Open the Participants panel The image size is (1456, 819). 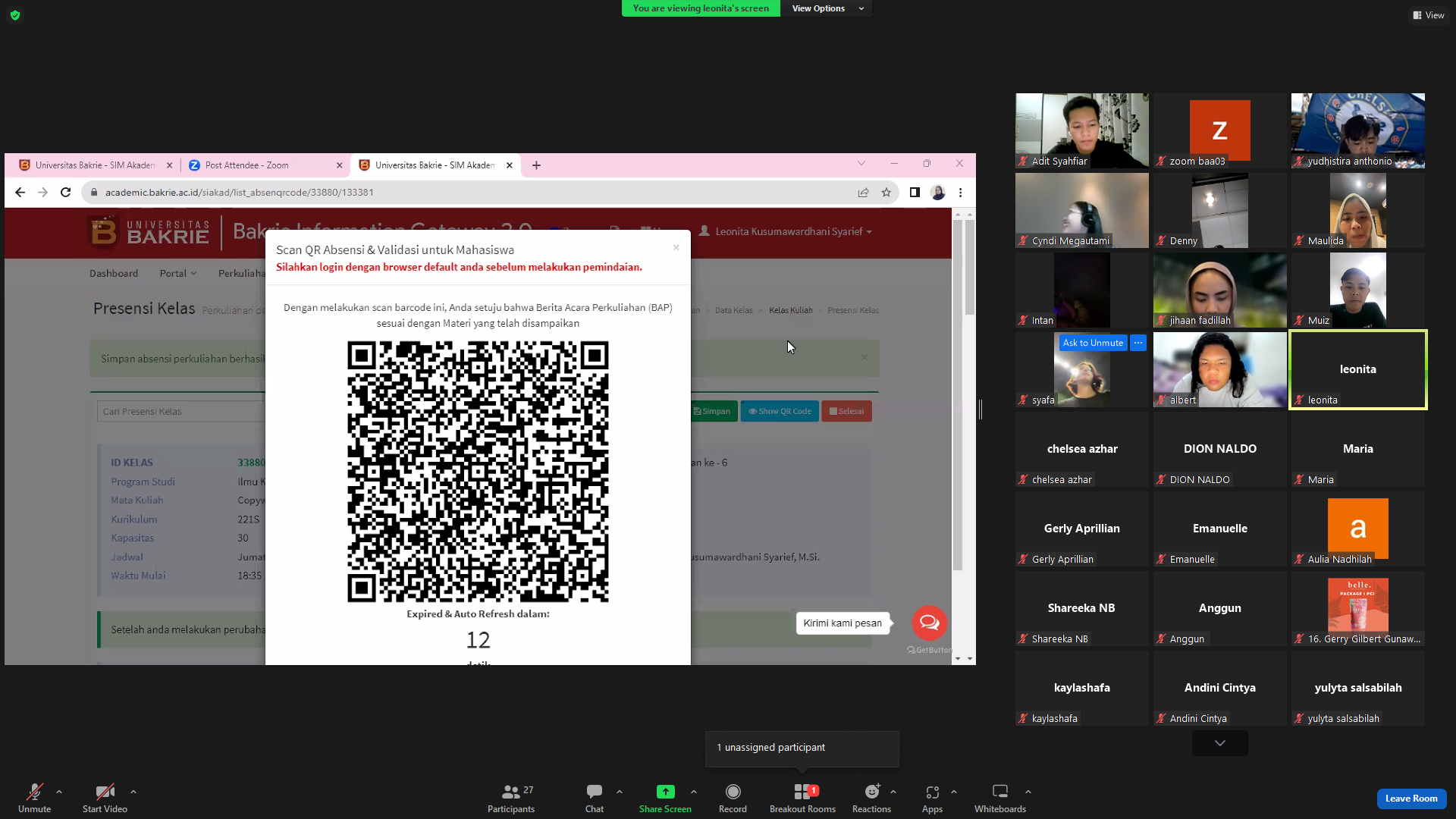click(x=511, y=798)
